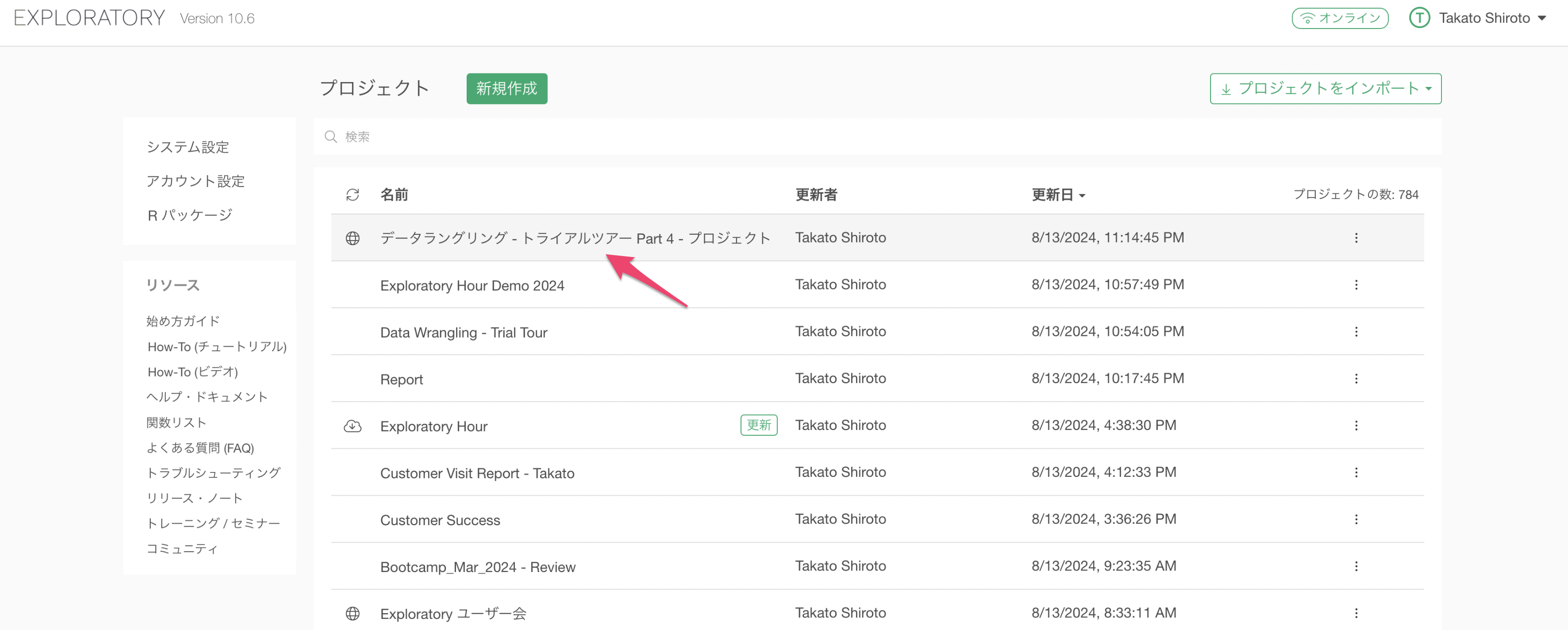Open How-To (ビデオ) link

192,372
